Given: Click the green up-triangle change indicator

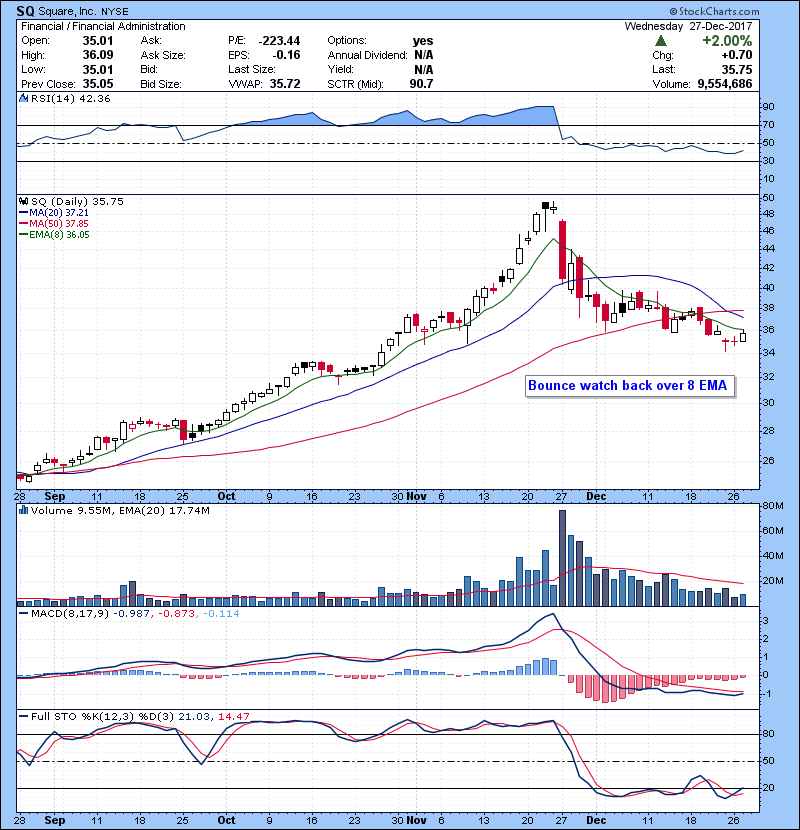Looking at the screenshot, I should click(x=660, y=40).
